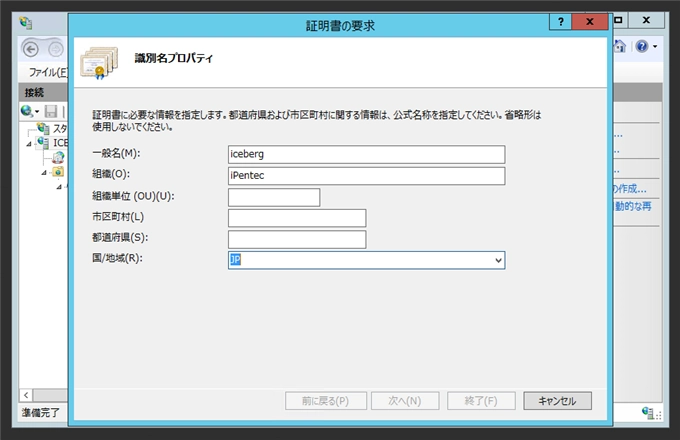
Task: Open the 国/地域(R) country dropdown
Action: click(x=498, y=260)
